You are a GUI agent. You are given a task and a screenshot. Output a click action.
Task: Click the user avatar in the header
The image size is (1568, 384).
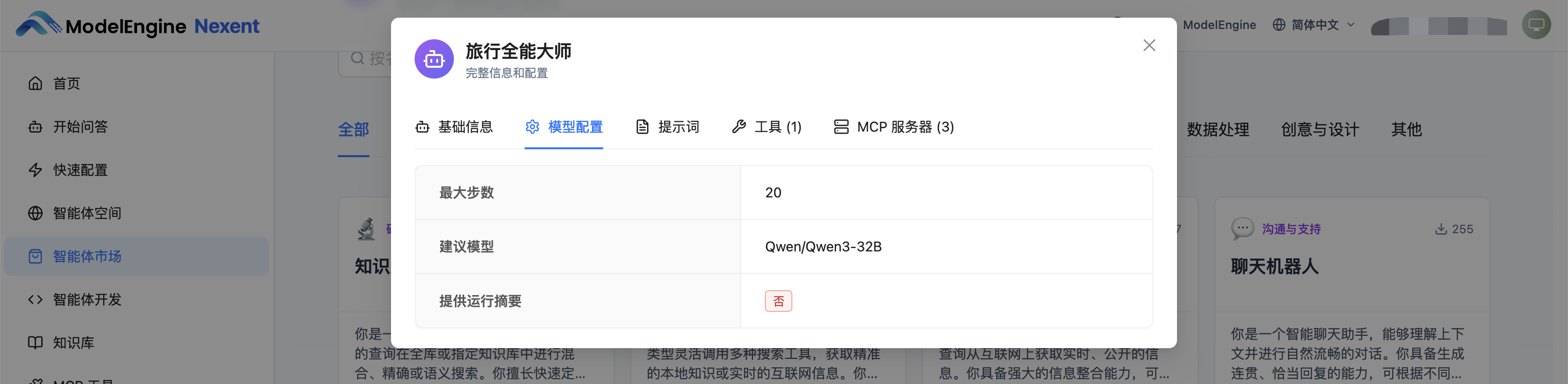pos(1537,25)
